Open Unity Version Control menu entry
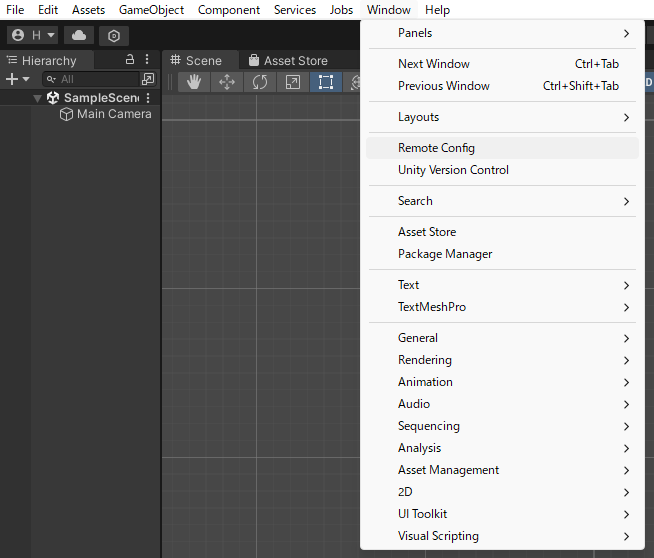The width and height of the screenshot is (654, 558). pyautogui.click(x=502, y=170)
